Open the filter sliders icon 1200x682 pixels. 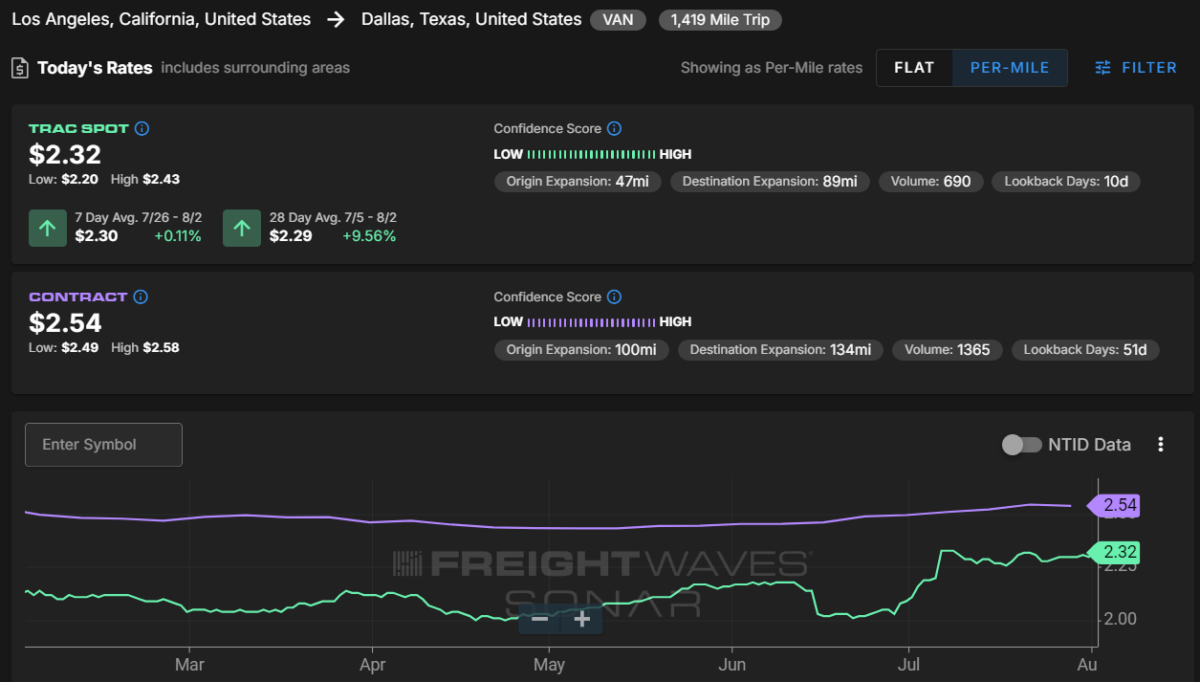[x=1103, y=68]
